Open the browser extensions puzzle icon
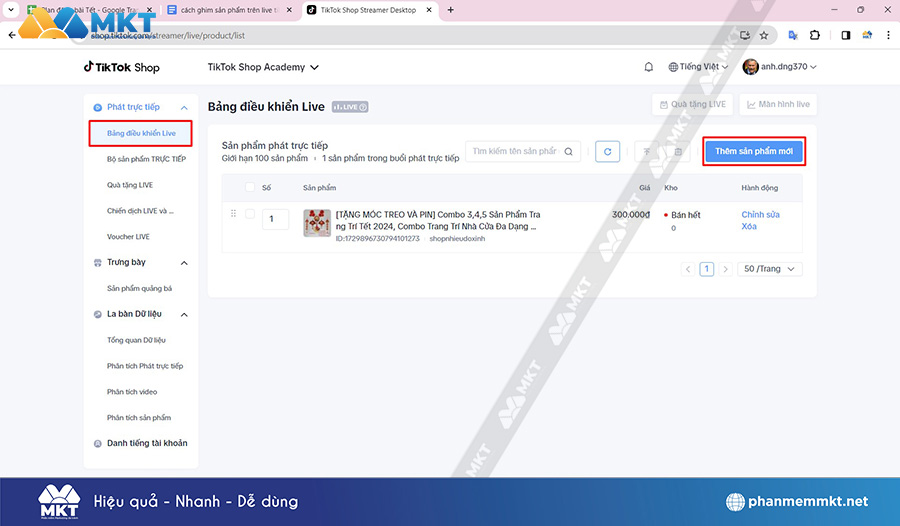Viewport: 900px width, 526px height. [x=814, y=36]
